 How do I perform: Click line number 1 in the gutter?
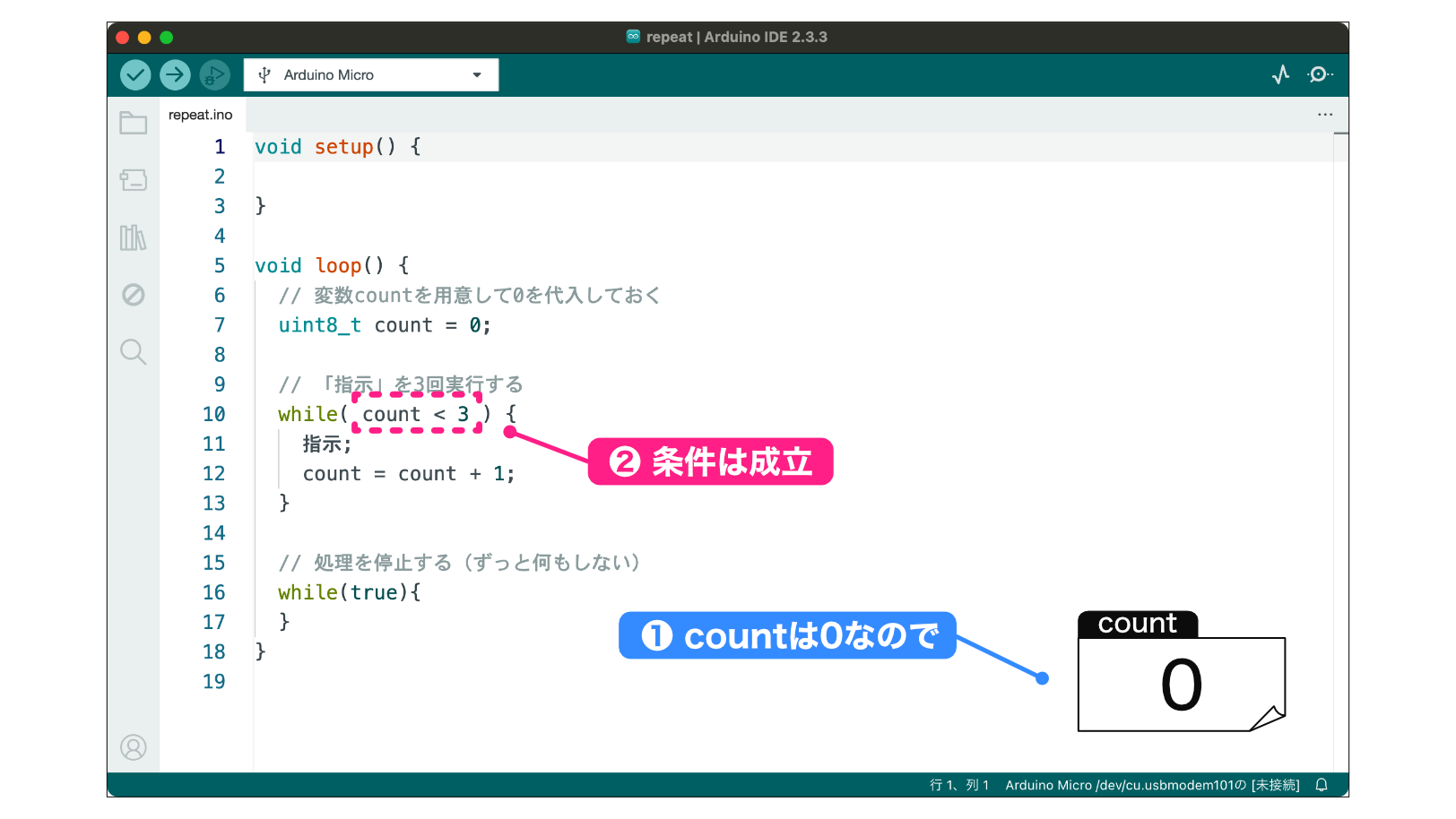(220, 147)
